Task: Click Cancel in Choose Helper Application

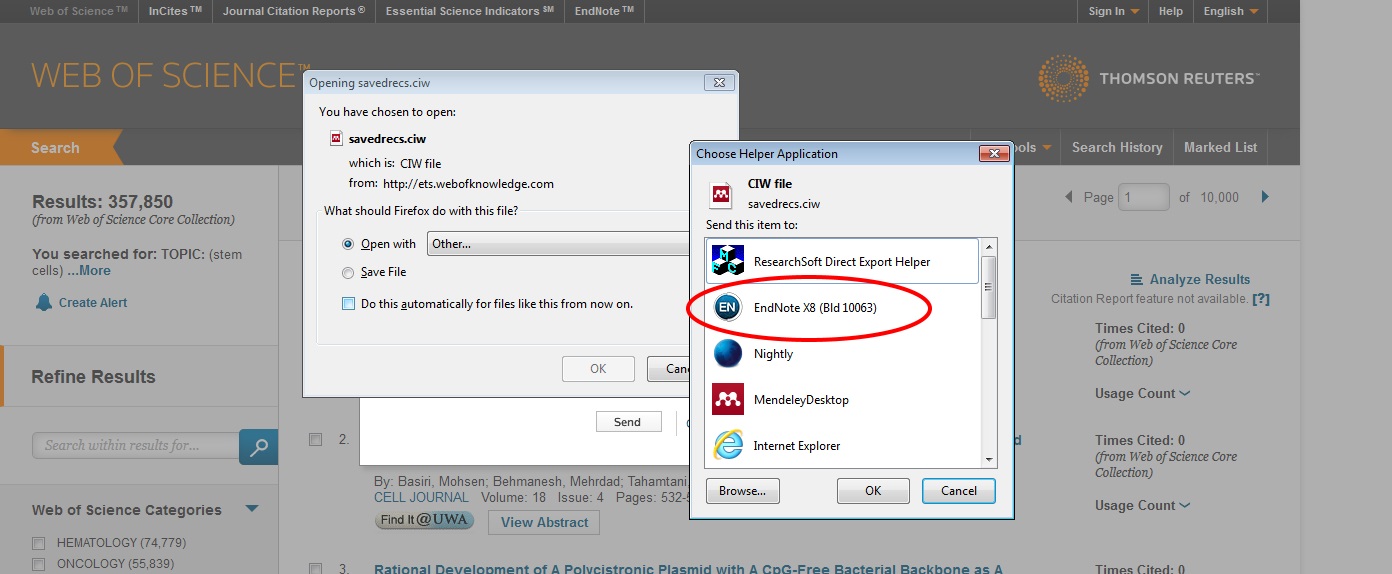Action: [x=958, y=491]
